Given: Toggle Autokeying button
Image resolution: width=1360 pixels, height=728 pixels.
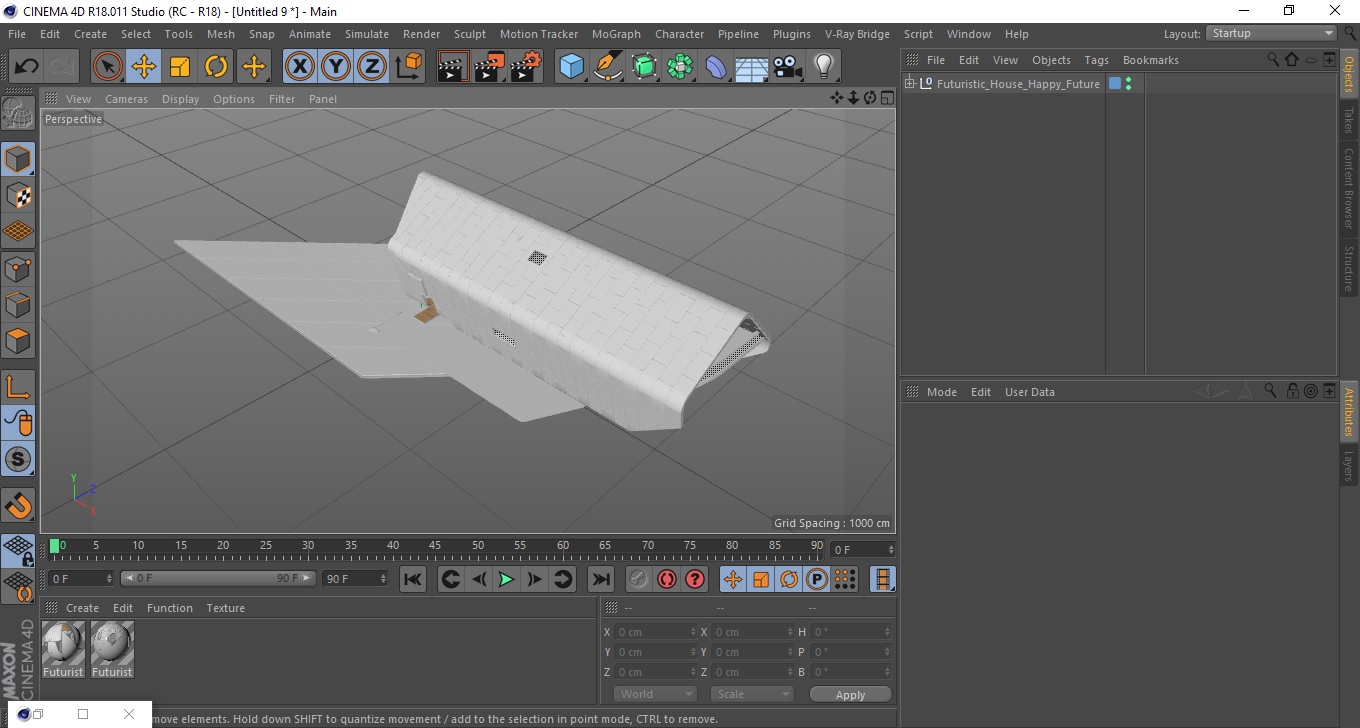Looking at the screenshot, I should pyautogui.click(x=667, y=579).
